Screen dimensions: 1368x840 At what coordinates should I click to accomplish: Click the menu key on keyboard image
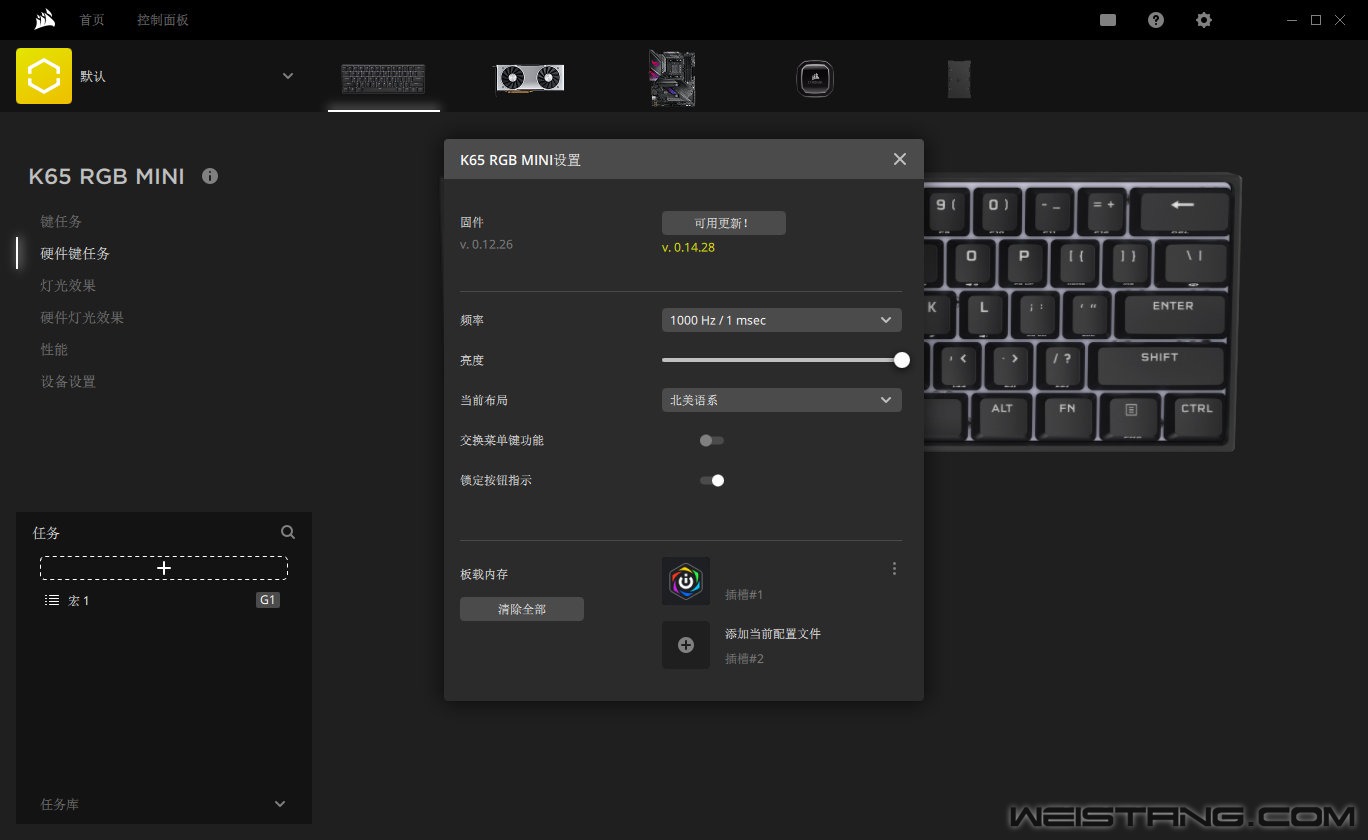[1132, 415]
